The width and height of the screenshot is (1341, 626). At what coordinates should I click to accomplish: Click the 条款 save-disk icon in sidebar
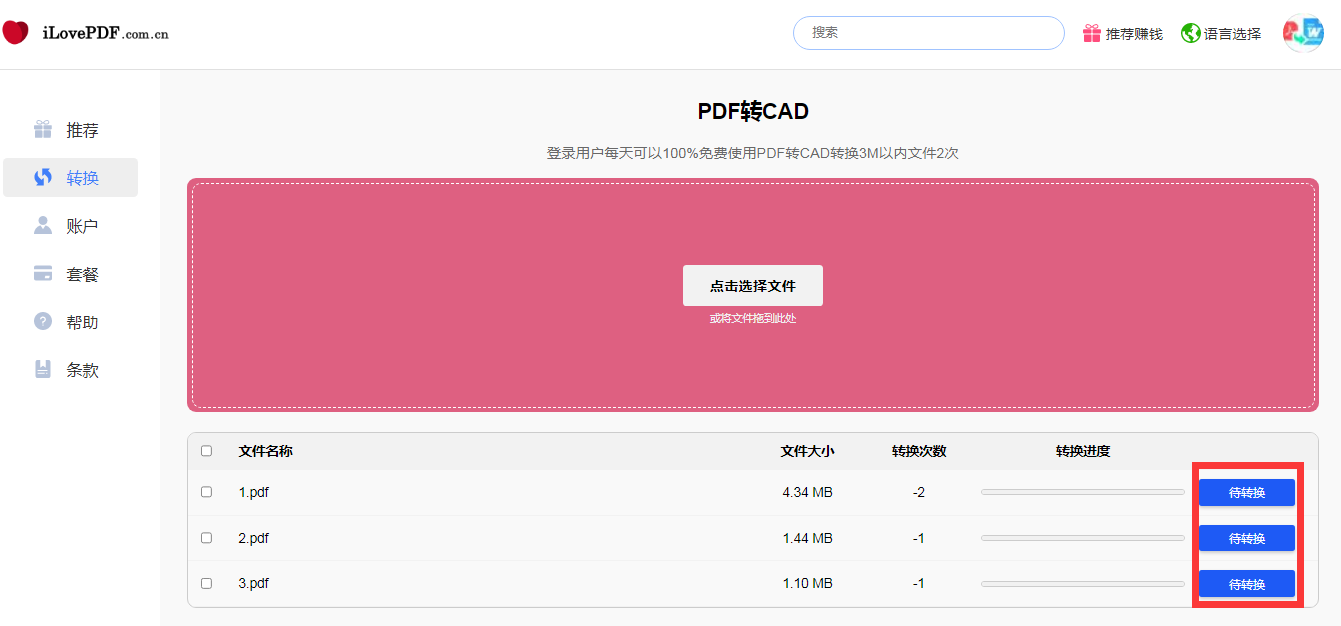coord(42,369)
